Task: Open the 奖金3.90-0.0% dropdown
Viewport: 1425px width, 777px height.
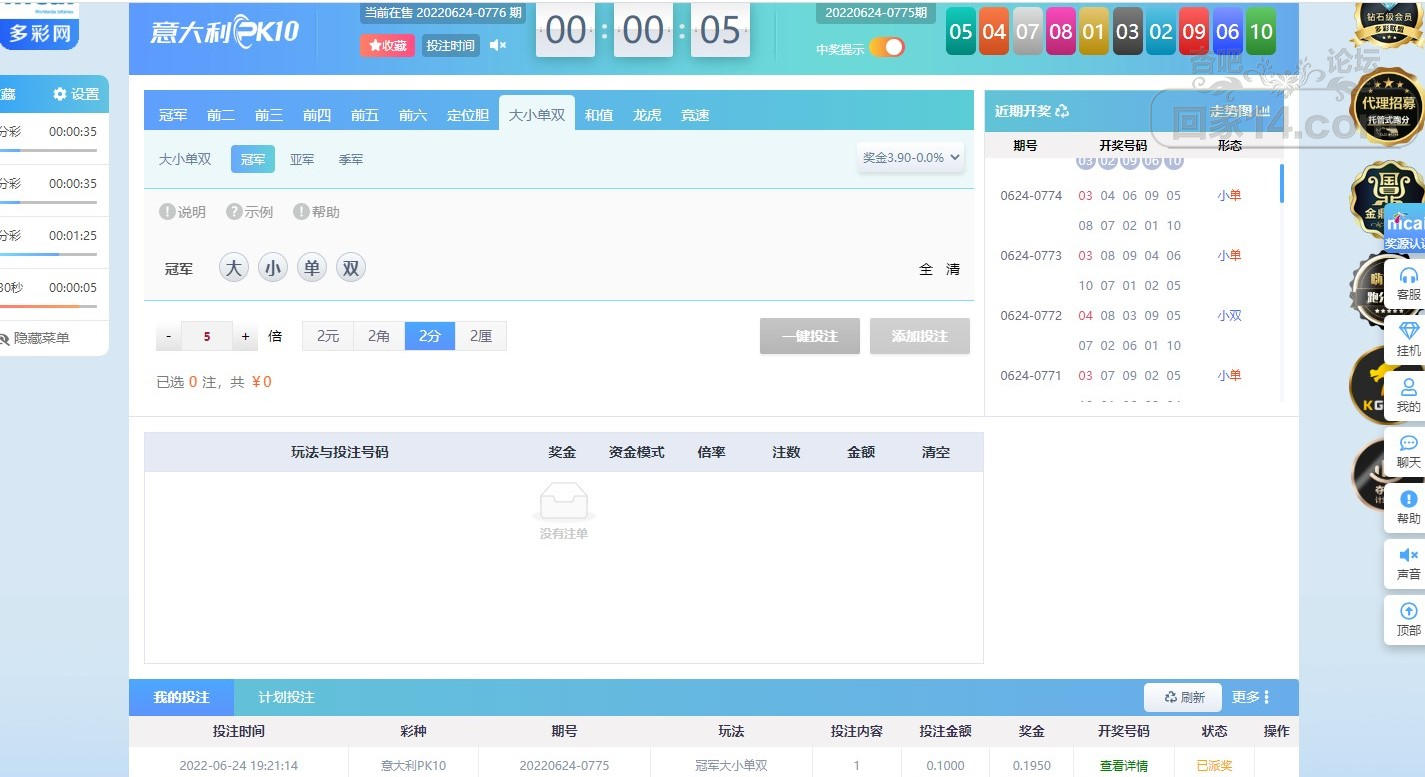Action: tap(911, 157)
